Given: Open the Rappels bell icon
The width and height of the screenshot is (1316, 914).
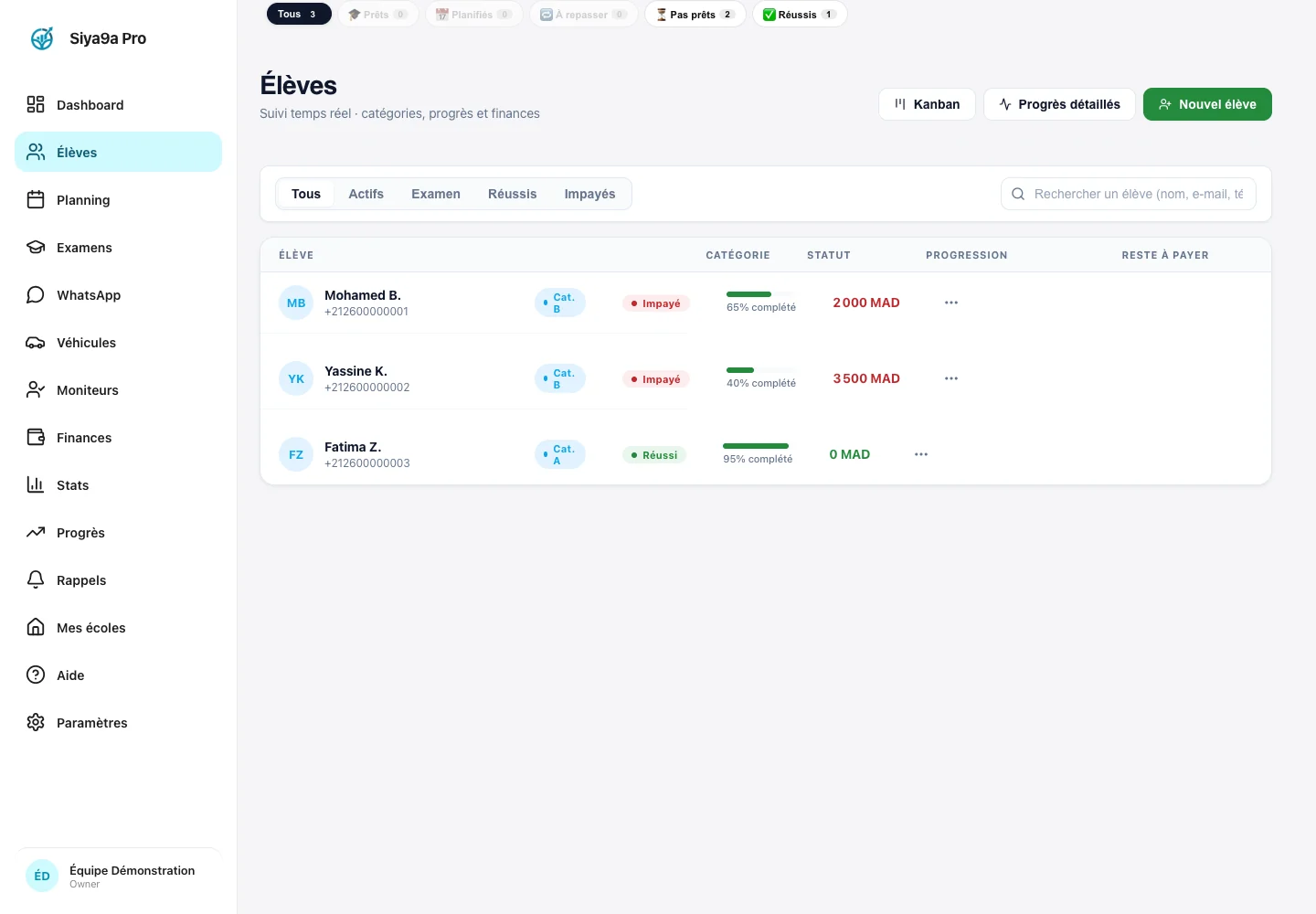Looking at the screenshot, I should point(36,579).
